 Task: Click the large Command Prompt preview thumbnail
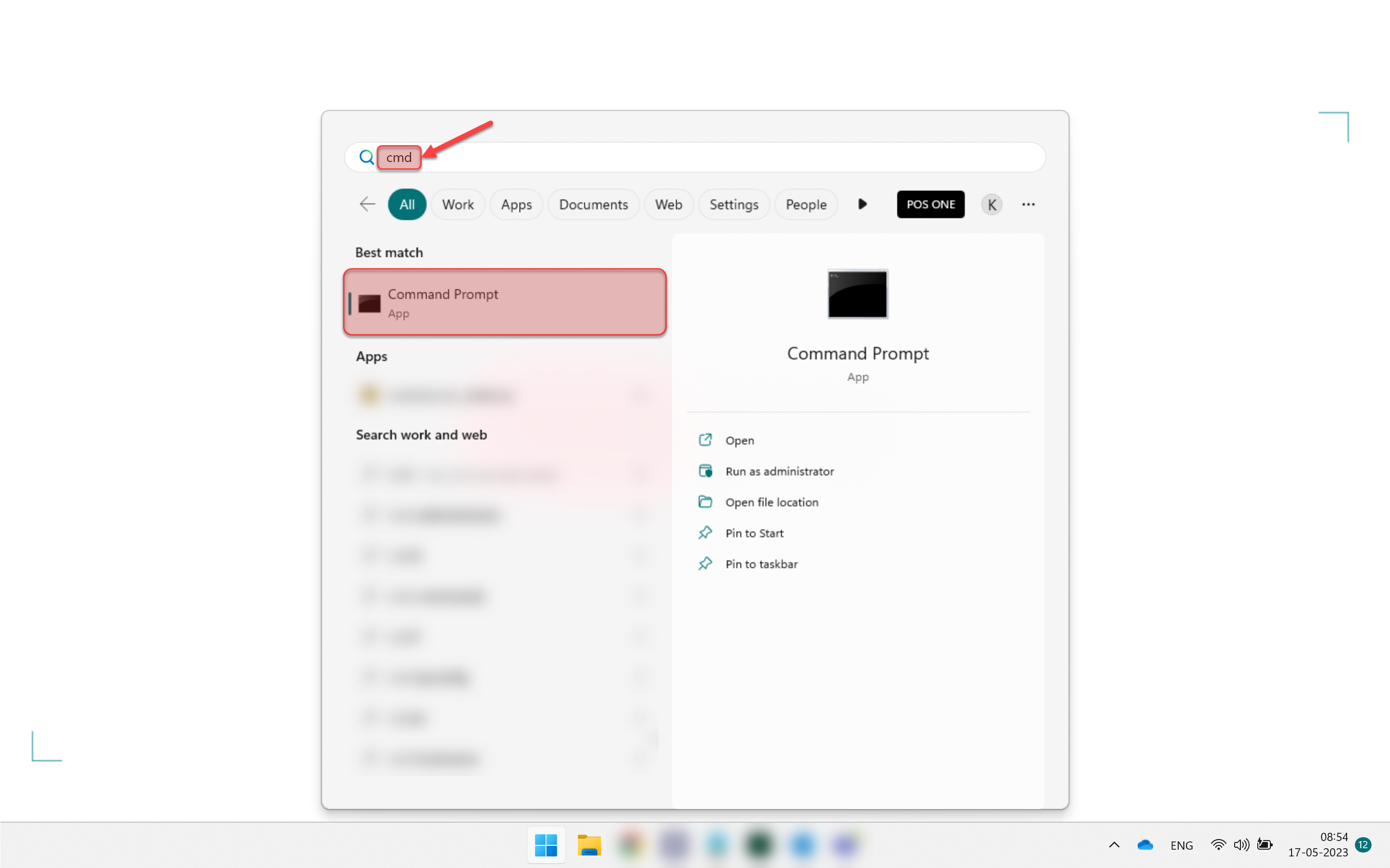click(x=857, y=294)
